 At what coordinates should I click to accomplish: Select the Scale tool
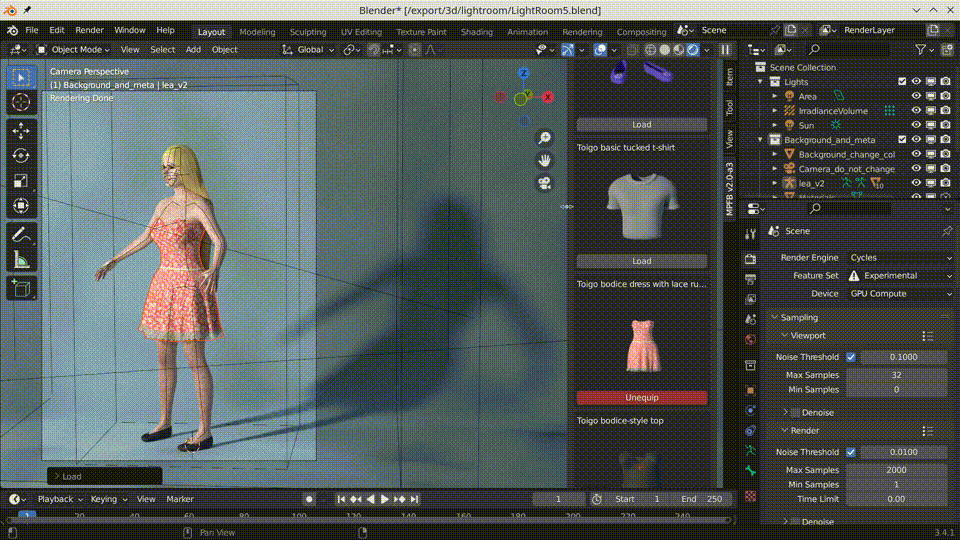click(x=21, y=181)
